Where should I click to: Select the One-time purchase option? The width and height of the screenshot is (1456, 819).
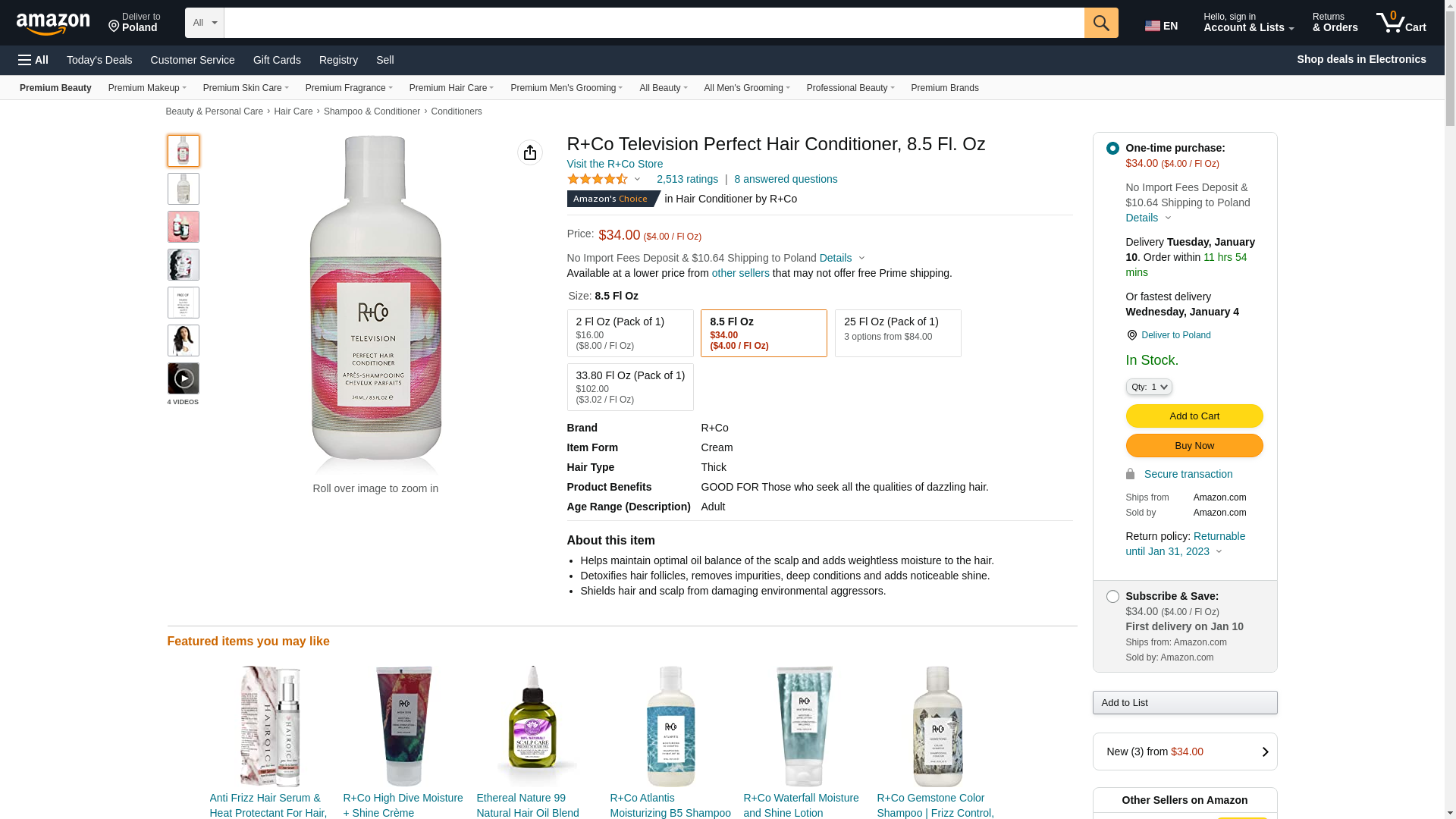click(1112, 149)
